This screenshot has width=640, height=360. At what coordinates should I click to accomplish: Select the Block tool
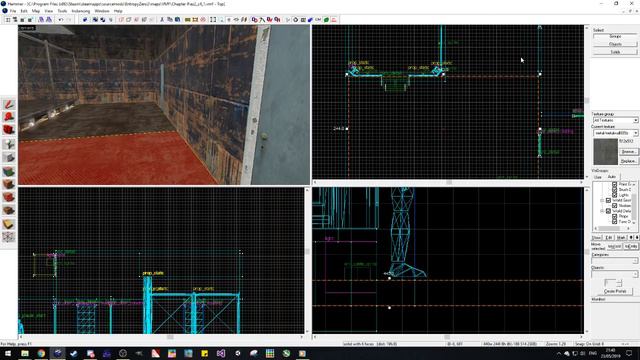pyautogui.click(x=9, y=158)
